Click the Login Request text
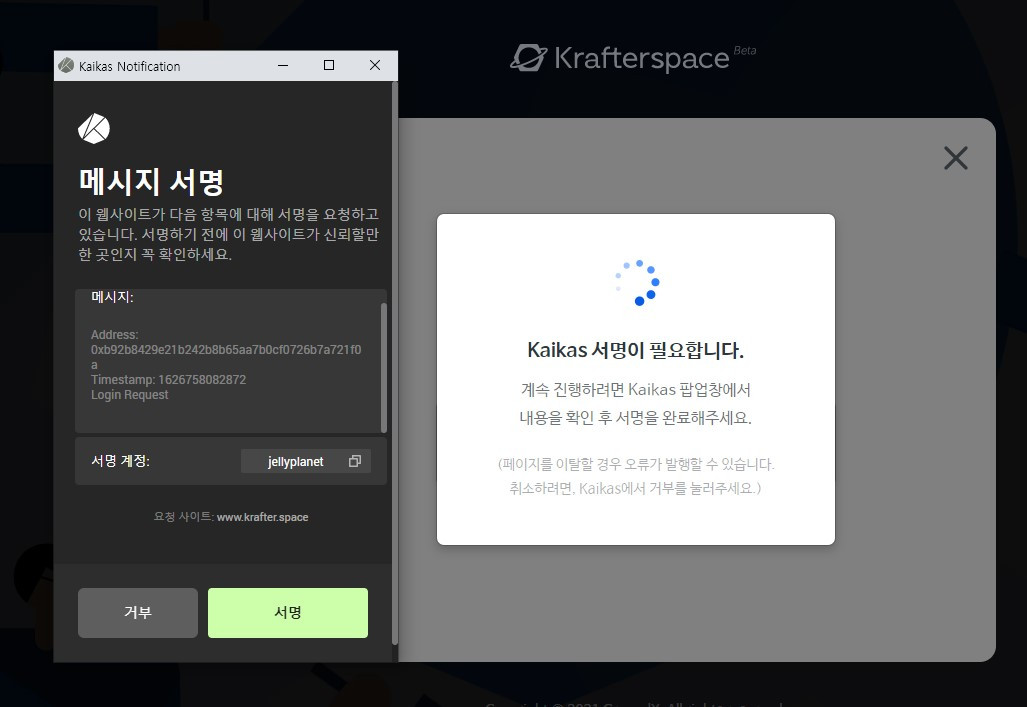Screen dimensions: 1027x707 [130, 394]
